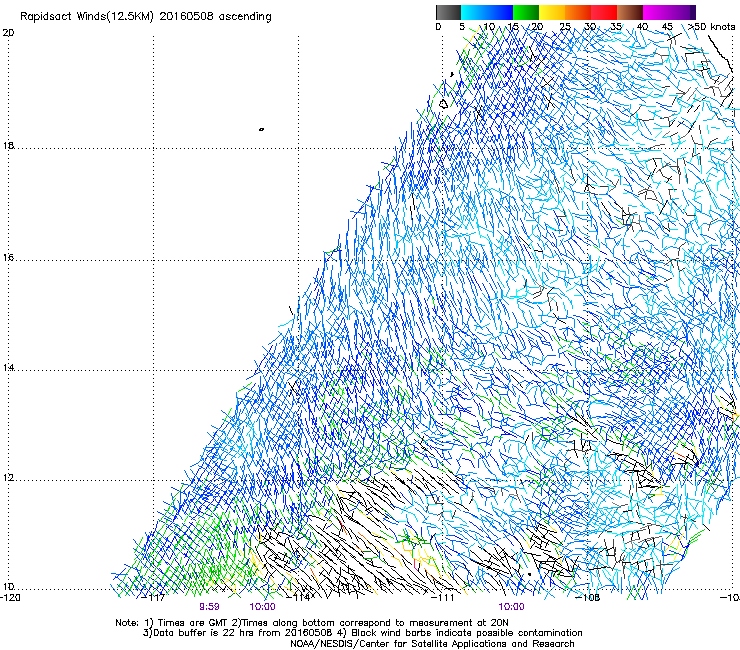
Task: Click the longitude label '-117'
Action: point(154,598)
